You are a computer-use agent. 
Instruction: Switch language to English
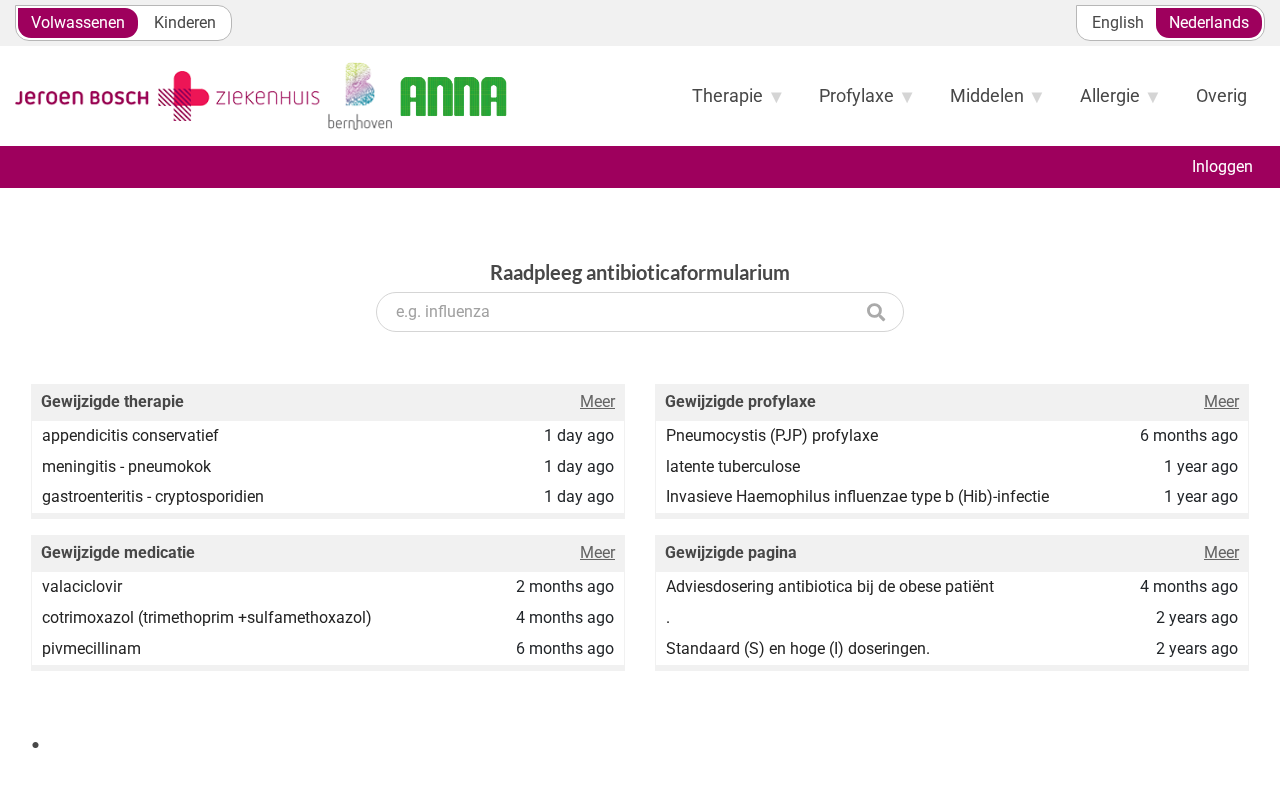[1117, 23]
